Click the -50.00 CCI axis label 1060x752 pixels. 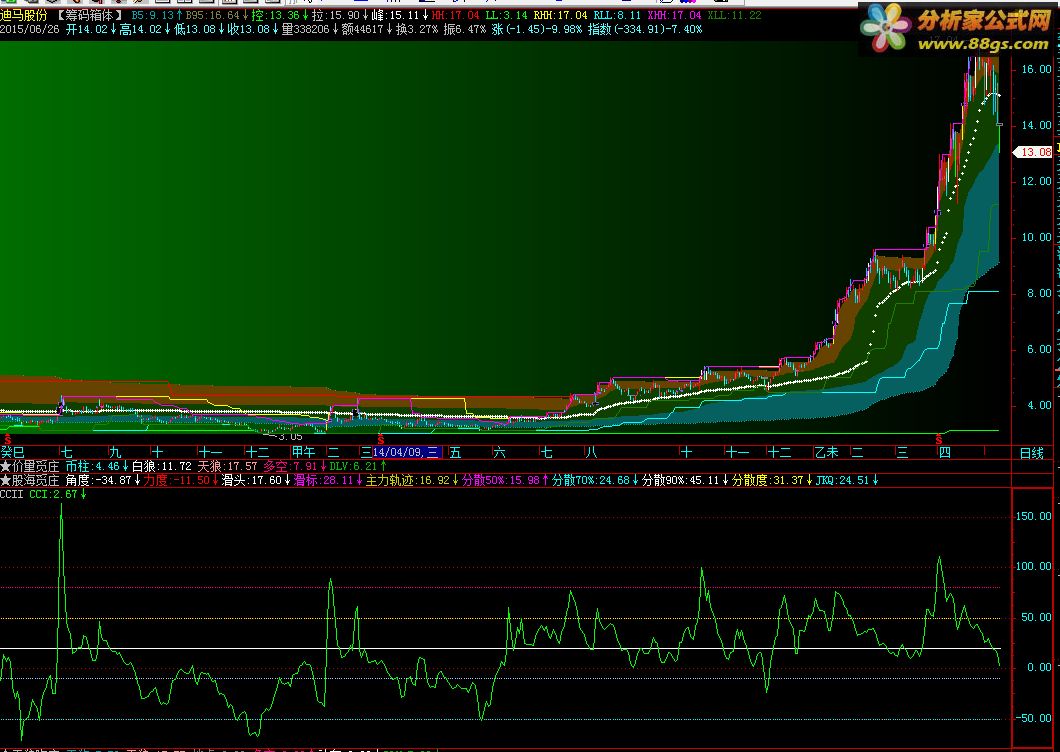[1034, 718]
